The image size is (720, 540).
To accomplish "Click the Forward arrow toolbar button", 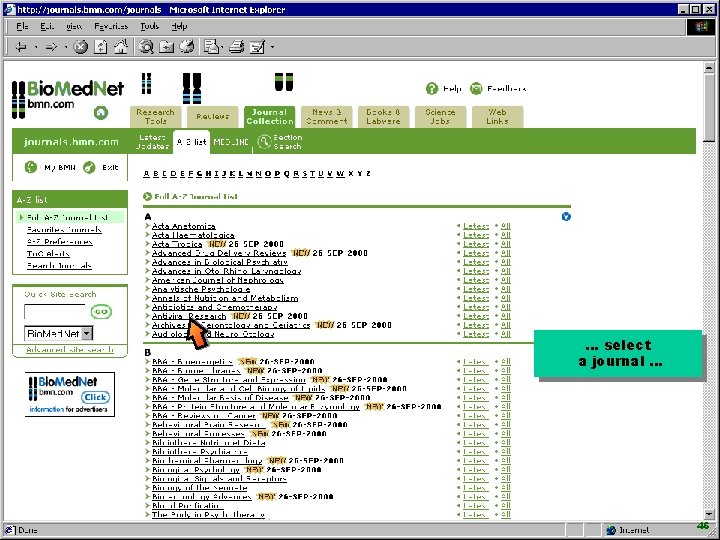I will (x=51, y=47).
